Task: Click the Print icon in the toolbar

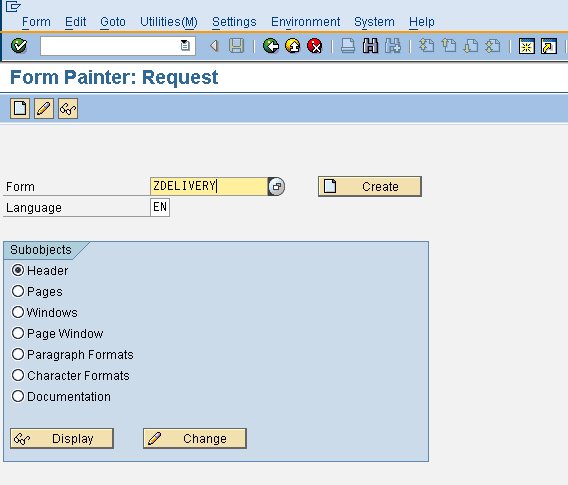Action: point(348,46)
